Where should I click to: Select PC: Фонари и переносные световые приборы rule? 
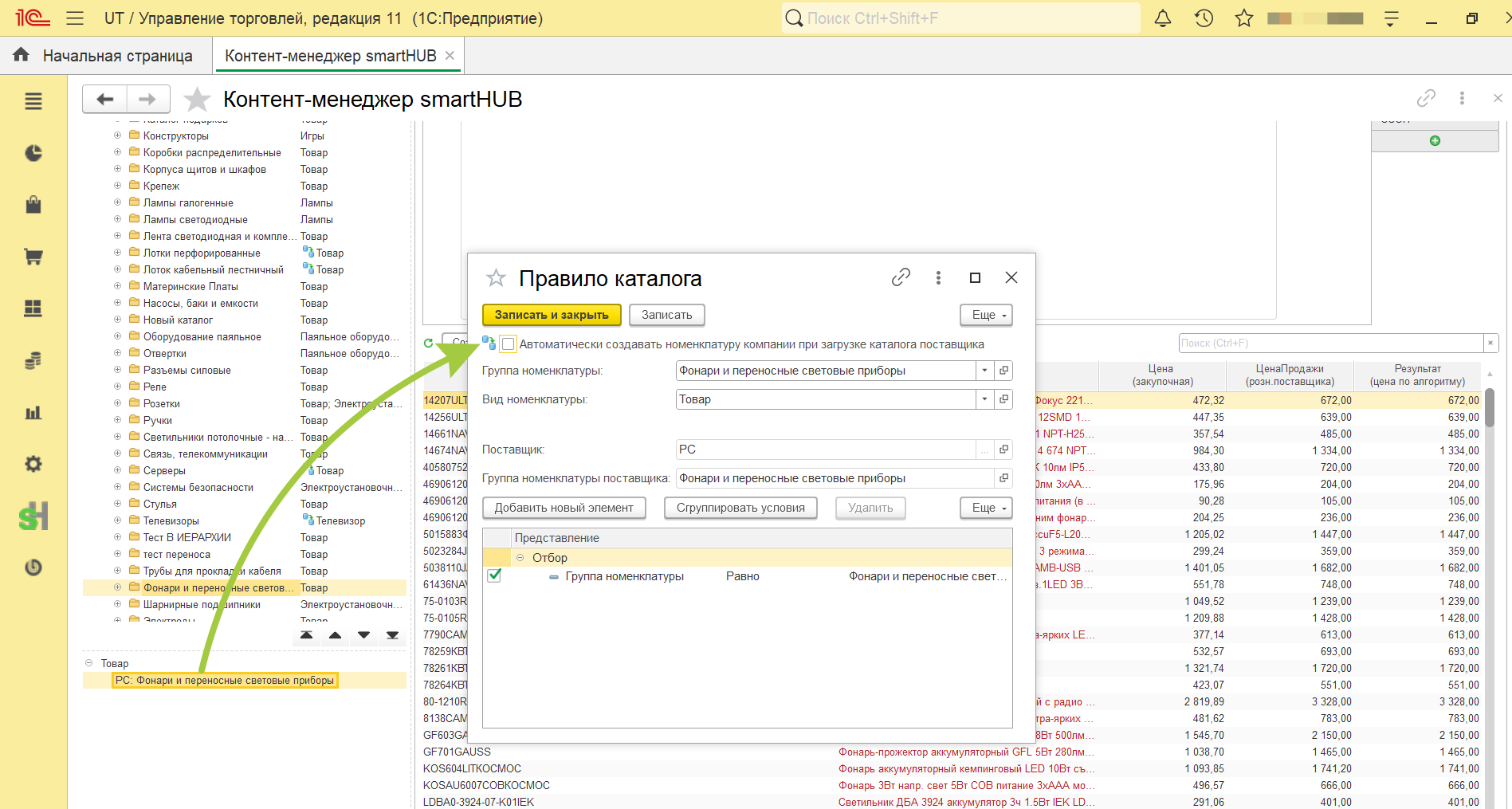(225, 680)
